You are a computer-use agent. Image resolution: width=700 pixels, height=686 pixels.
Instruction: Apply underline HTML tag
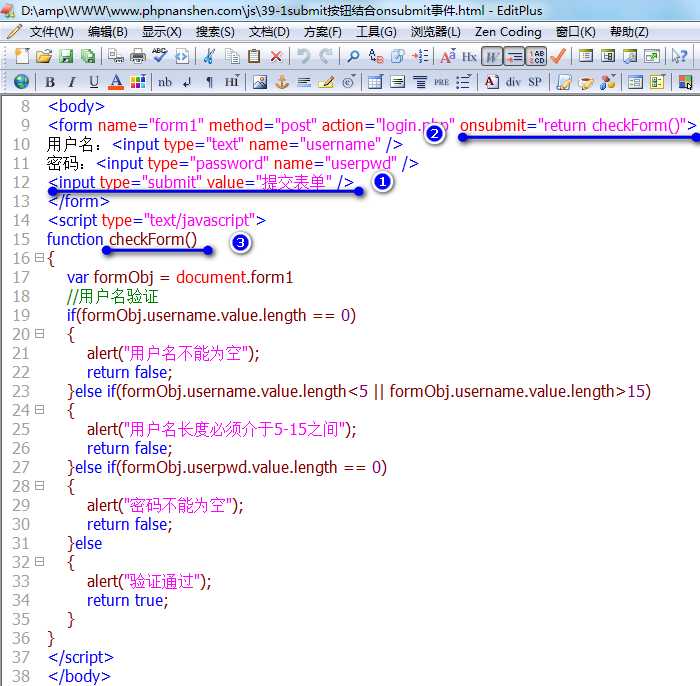point(94,82)
